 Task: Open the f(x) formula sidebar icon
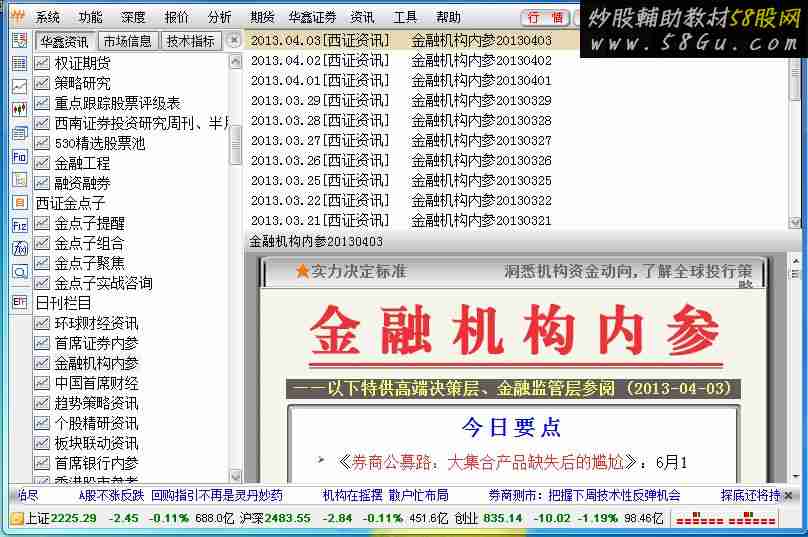tap(20, 249)
